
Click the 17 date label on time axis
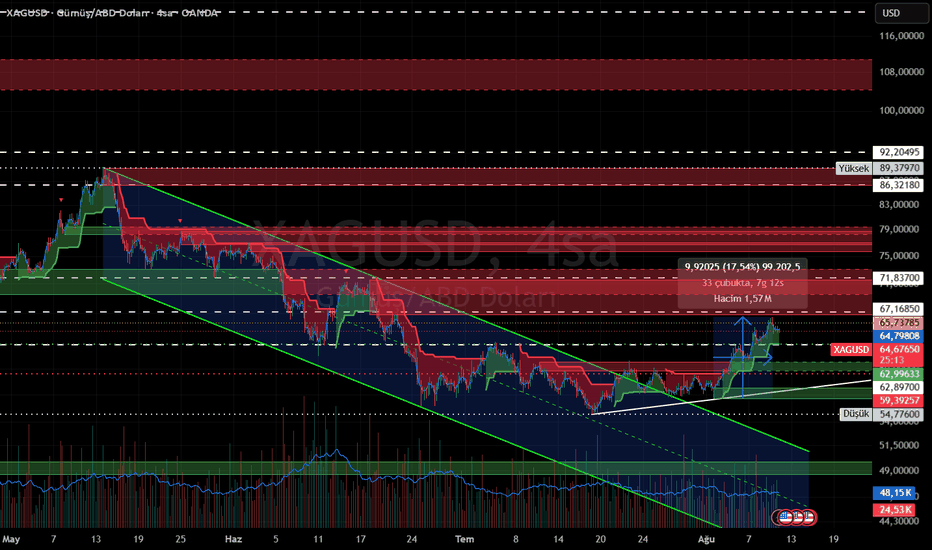361,539
